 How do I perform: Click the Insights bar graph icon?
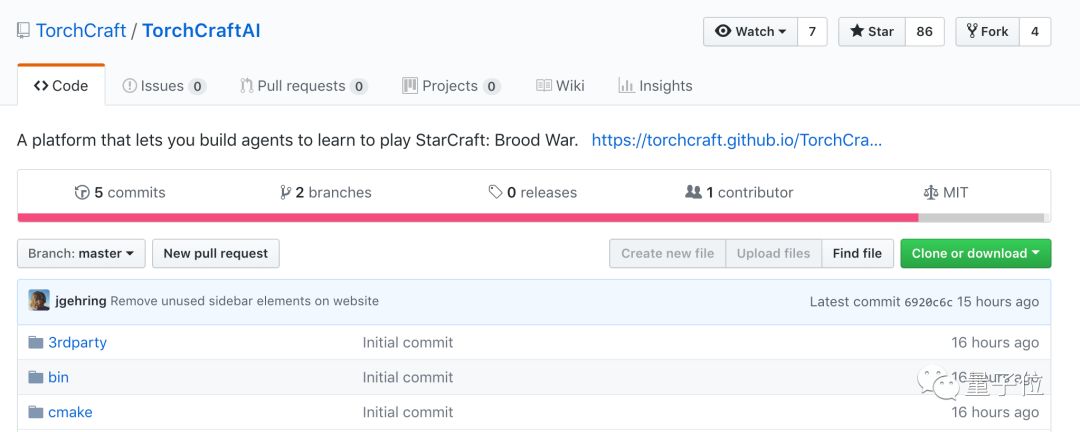[626, 85]
